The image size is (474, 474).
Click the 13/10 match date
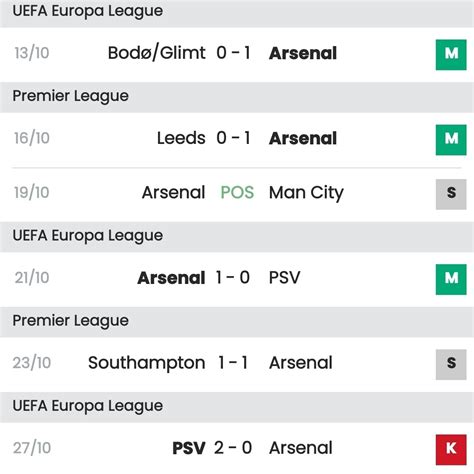[x=32, y=53]
